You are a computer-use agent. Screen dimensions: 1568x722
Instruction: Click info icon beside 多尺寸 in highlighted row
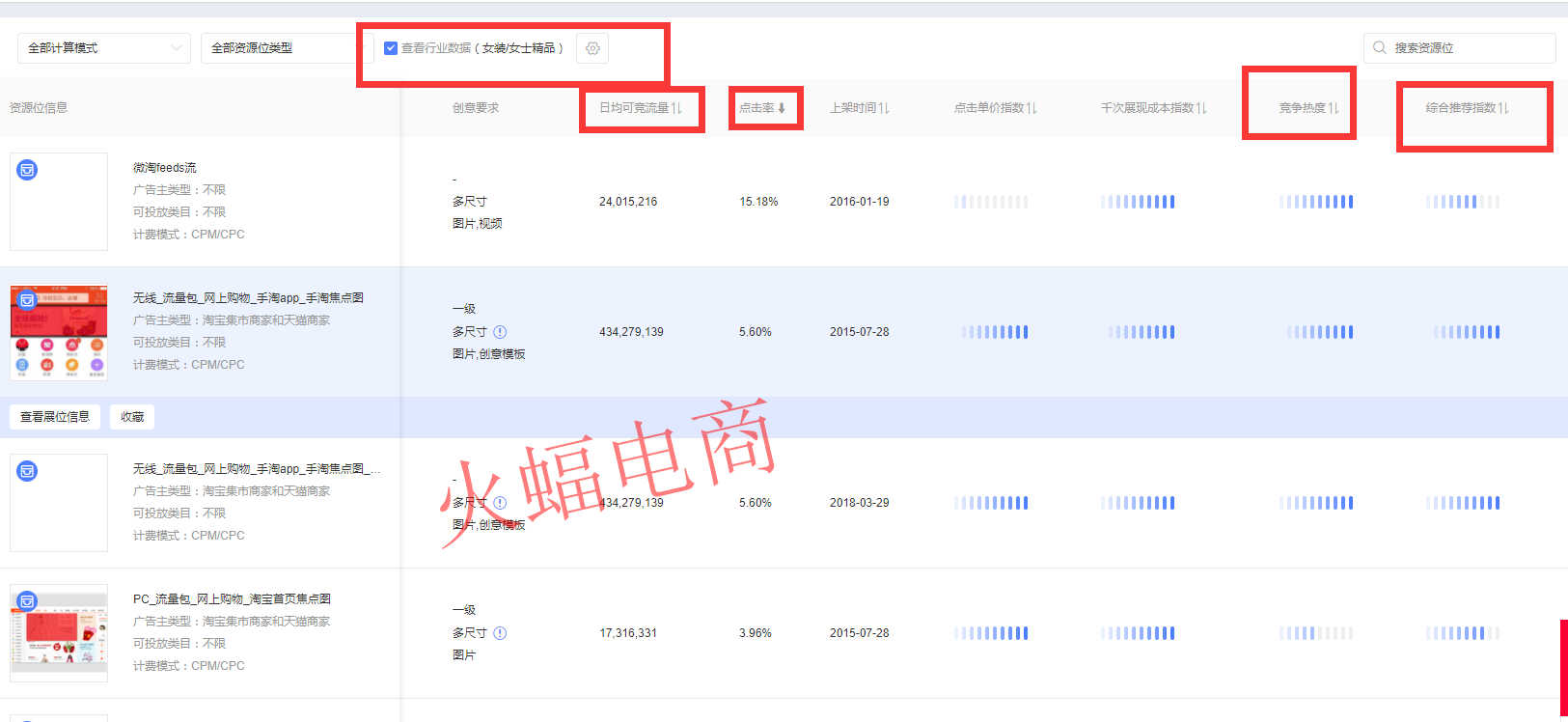(x=500, y=332)
